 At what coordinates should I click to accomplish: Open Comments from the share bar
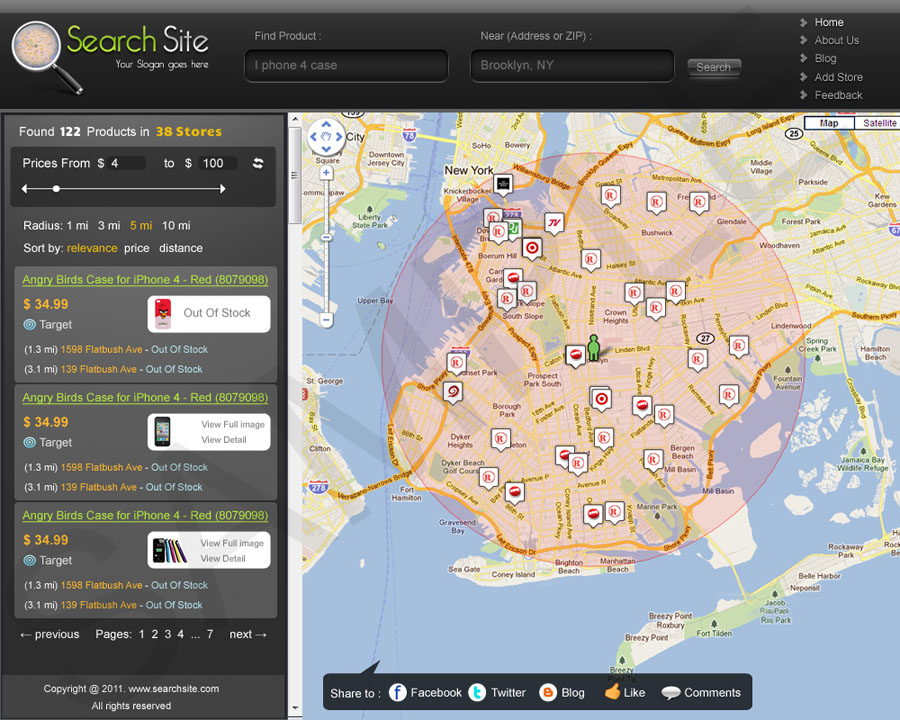point(701,692)
